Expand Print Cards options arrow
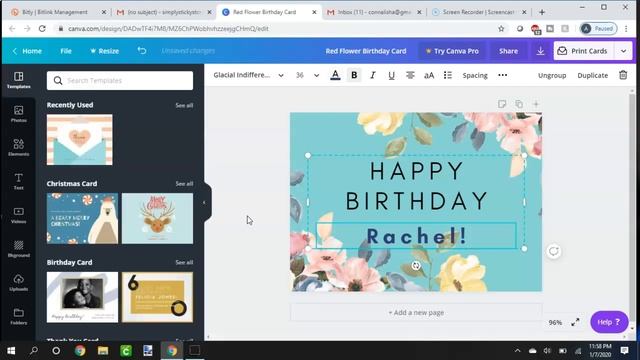The image size is (640, 360). pos(623,51)
